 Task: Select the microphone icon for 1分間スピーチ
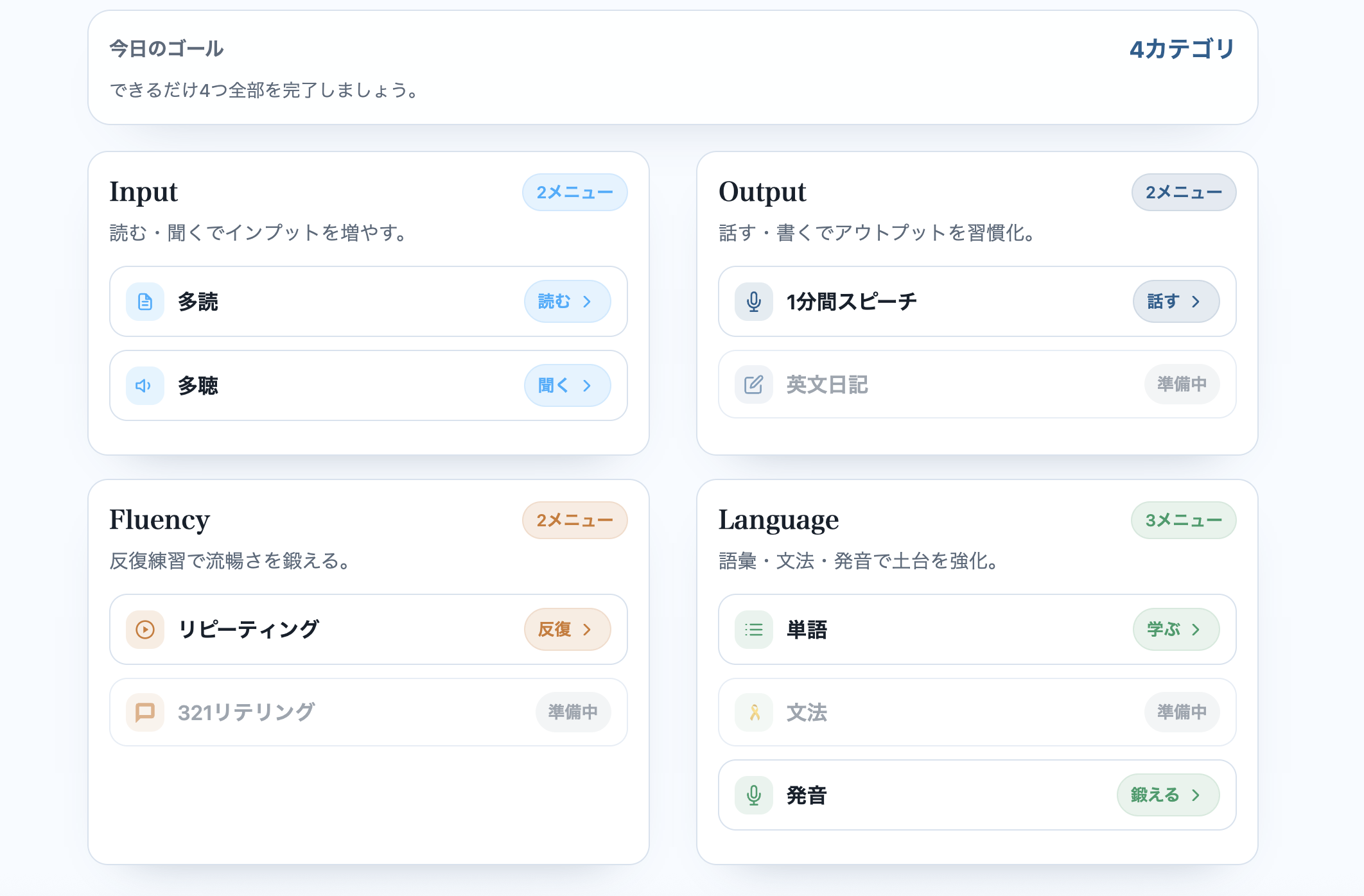[753, 301]
